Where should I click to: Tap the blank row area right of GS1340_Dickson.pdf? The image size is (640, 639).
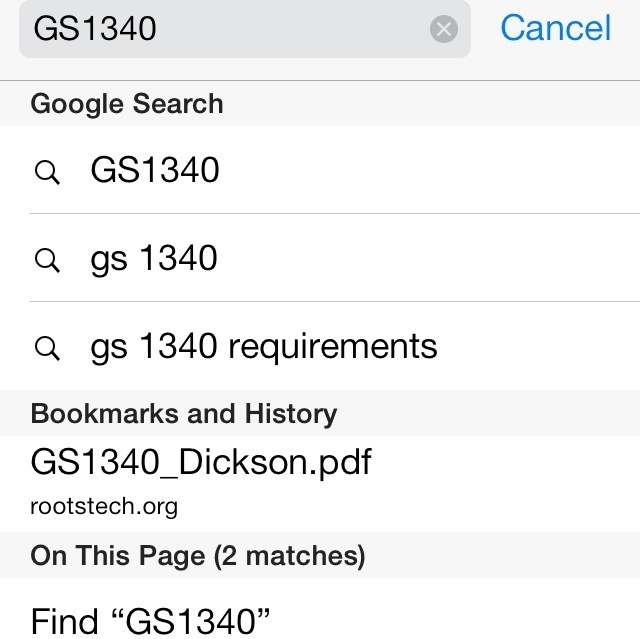[504, 484]
